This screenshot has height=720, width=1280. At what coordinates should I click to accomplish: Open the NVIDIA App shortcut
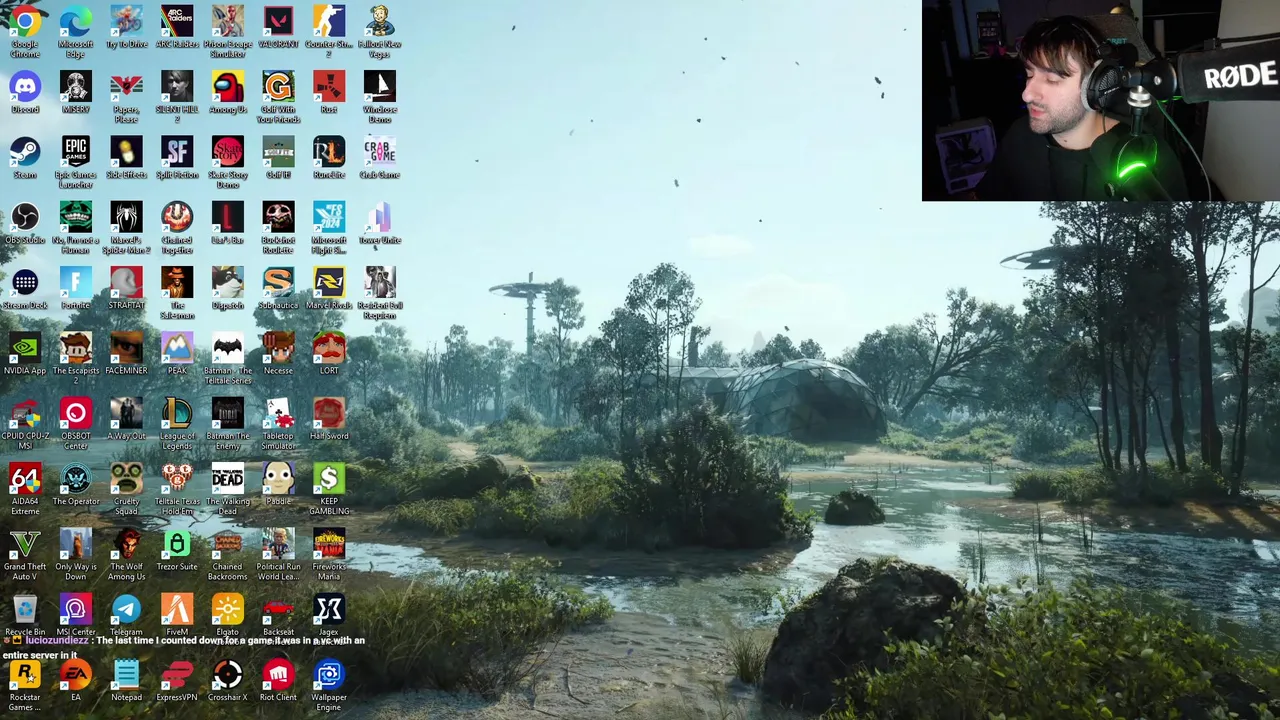click(25, 348)
